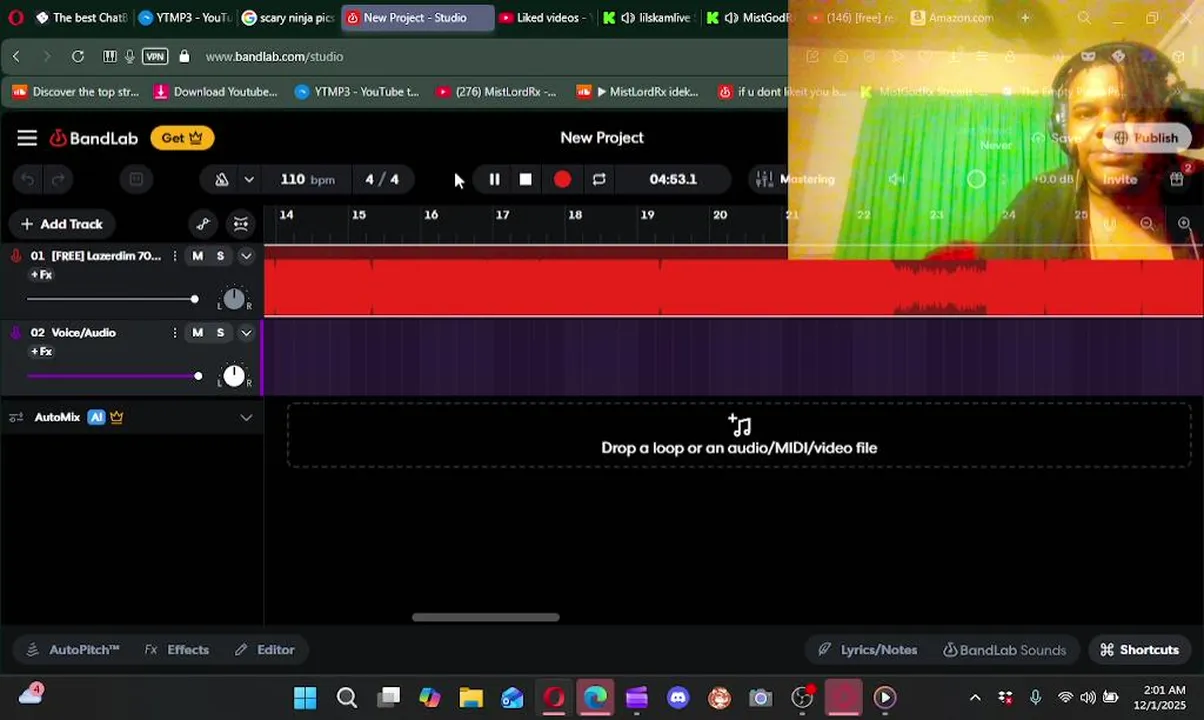Image resolution: width=1204 pixels, height=720 pixels.
Task: Click the Voice/Audio pan knob
Action: [233, 375]
